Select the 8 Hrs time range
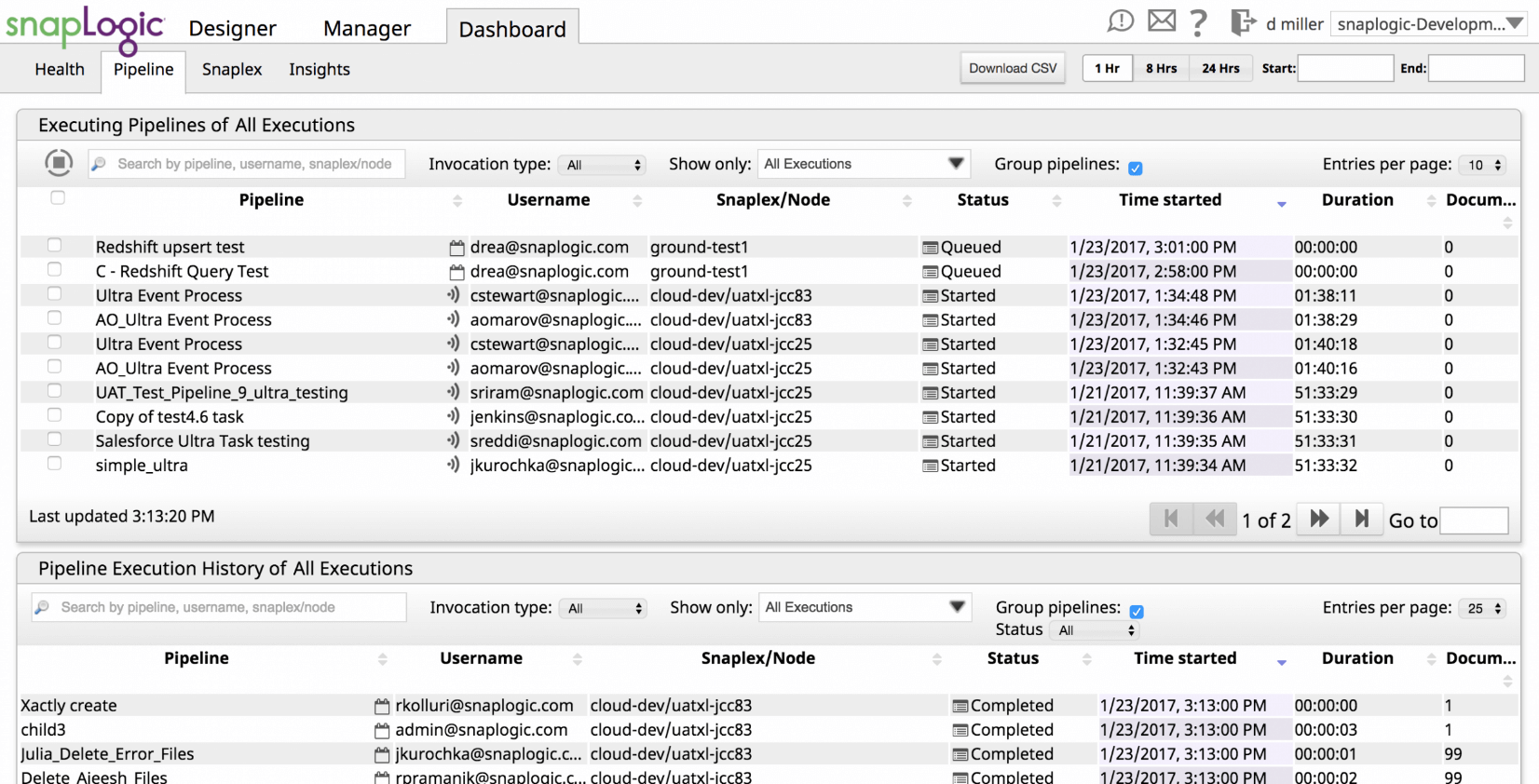Image resolution: width=1539 pixels, height=784 pixels. click(1161, 68)
